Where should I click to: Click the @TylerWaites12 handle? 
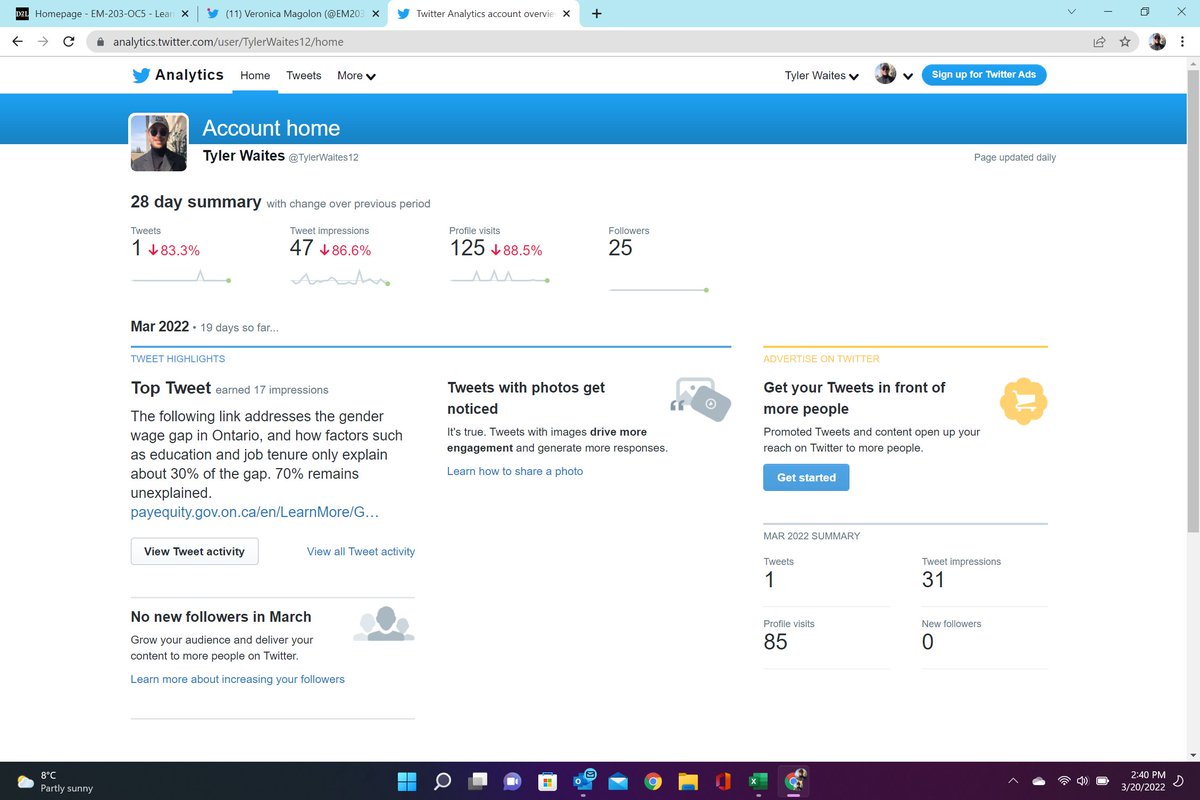[x=323, y=158]
